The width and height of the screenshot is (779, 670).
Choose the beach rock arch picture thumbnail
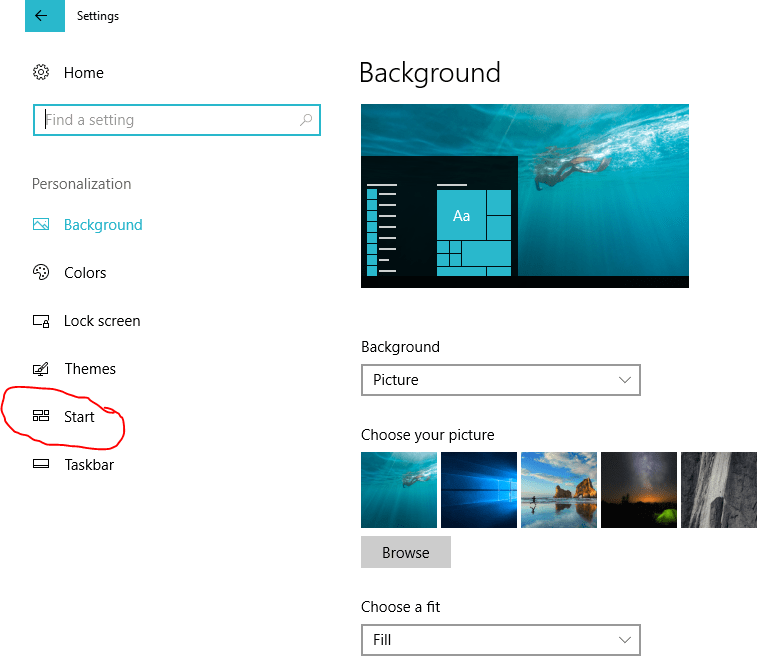[x=559, y=490]
